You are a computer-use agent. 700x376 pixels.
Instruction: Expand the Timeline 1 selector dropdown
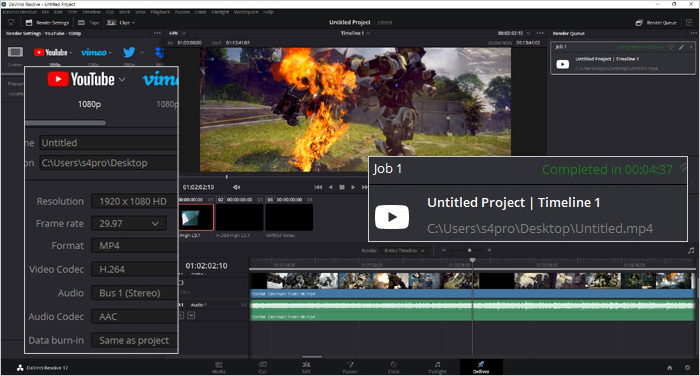355,33
